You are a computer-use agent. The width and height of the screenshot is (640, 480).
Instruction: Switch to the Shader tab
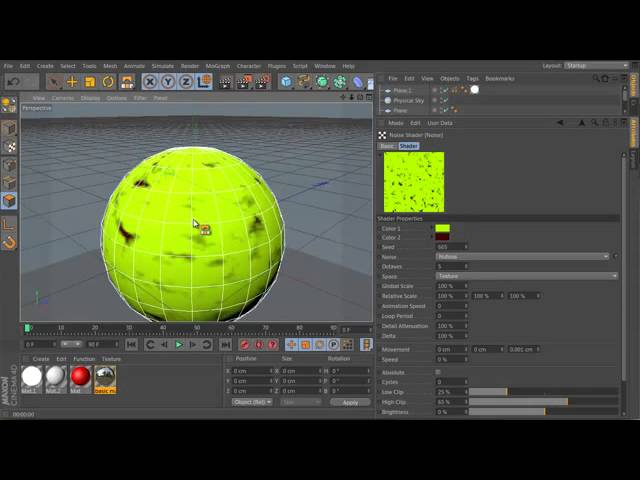pos(409,146)
